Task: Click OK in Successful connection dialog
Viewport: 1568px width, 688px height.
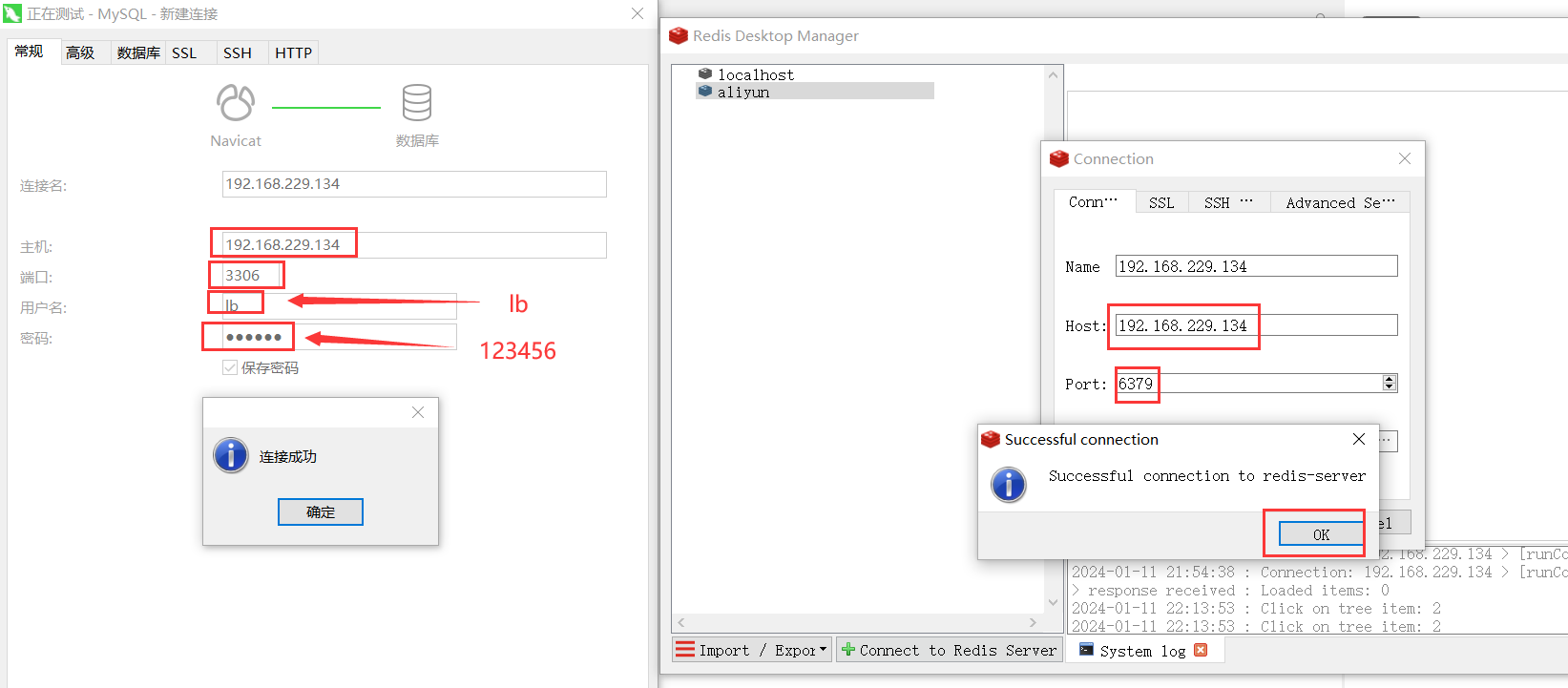Action: (1321, 534)
